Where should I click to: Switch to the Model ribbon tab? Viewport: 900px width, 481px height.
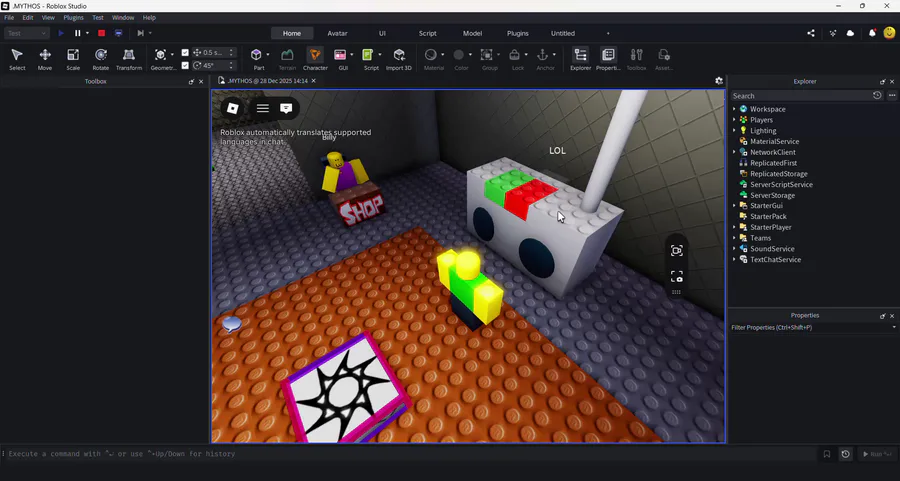(472, 33)
